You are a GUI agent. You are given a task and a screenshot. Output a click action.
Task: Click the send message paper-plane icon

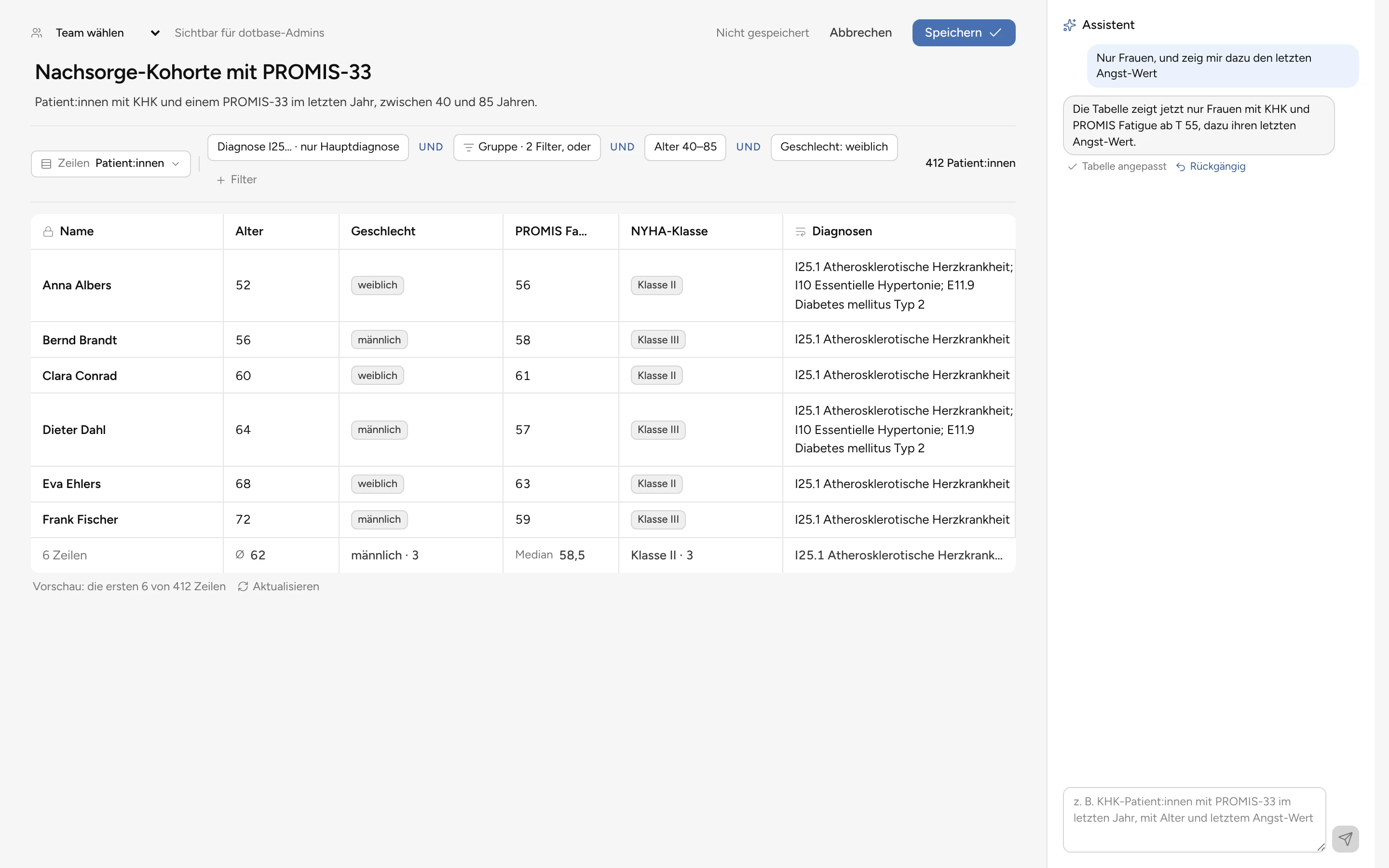pyautogui.click(x=1346, y=839)
